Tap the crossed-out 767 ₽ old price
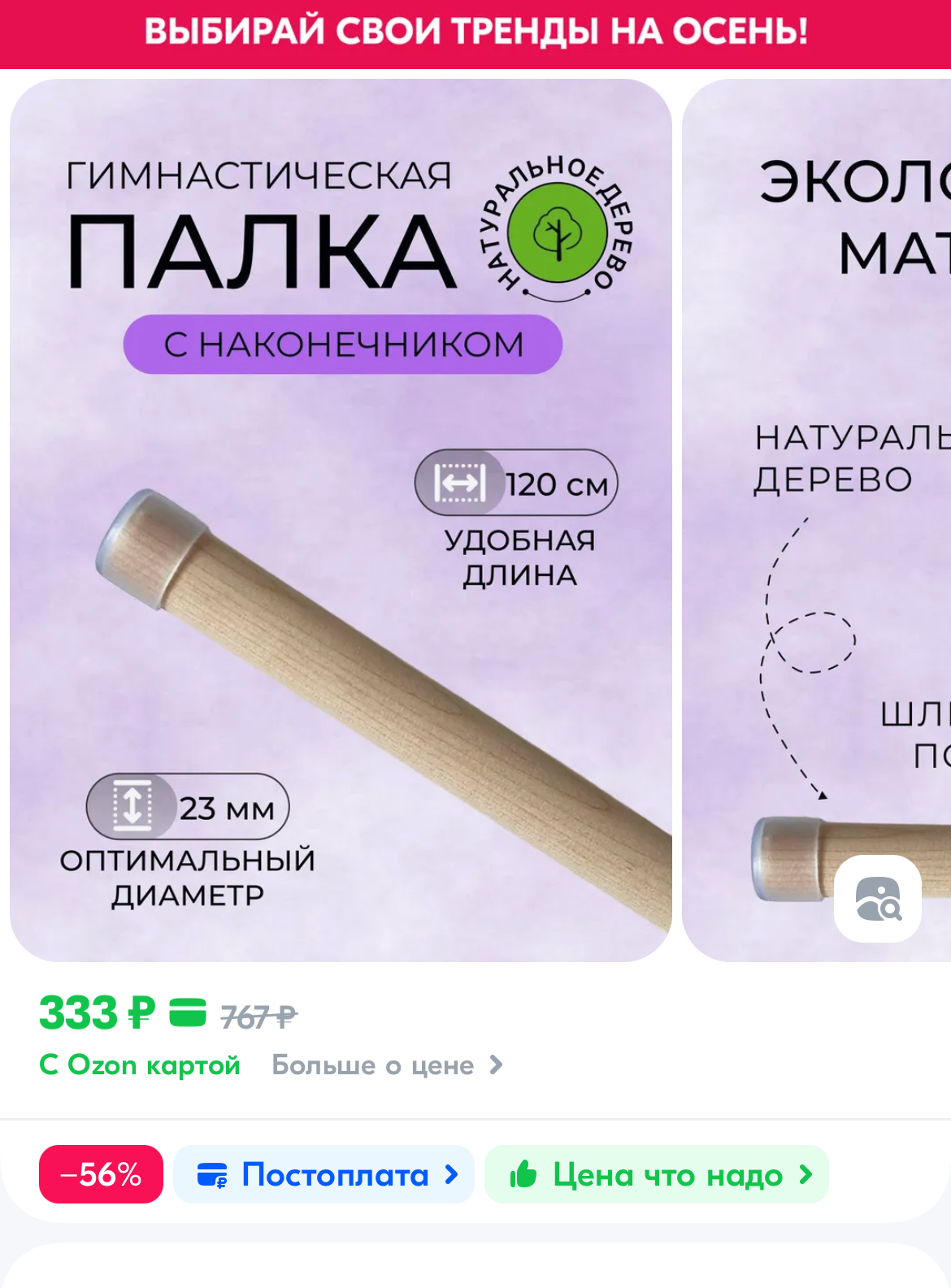Image resolution: width=951 pixels, height=1288 pixels. (258, 1017)
